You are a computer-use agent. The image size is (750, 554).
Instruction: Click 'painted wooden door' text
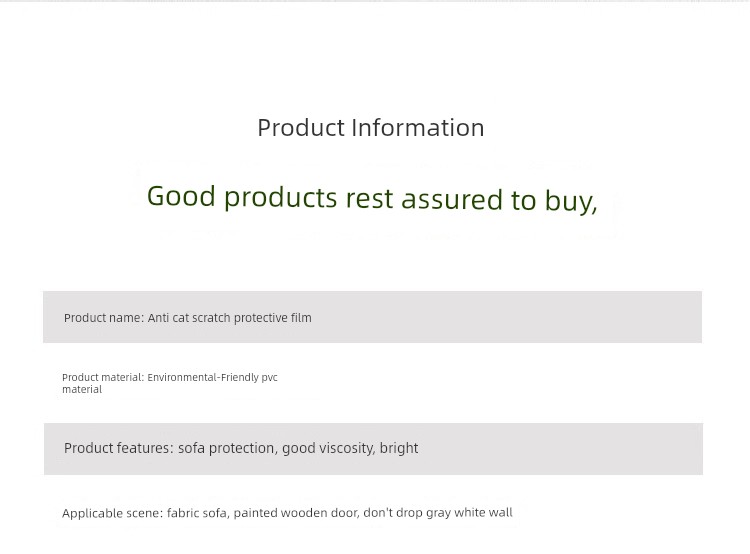tap(297, 513)
